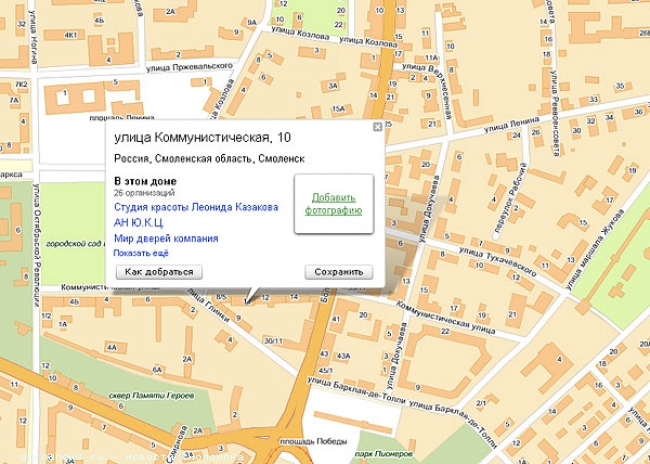Open 'Мир дверей компания' link

tap(166, 238)
